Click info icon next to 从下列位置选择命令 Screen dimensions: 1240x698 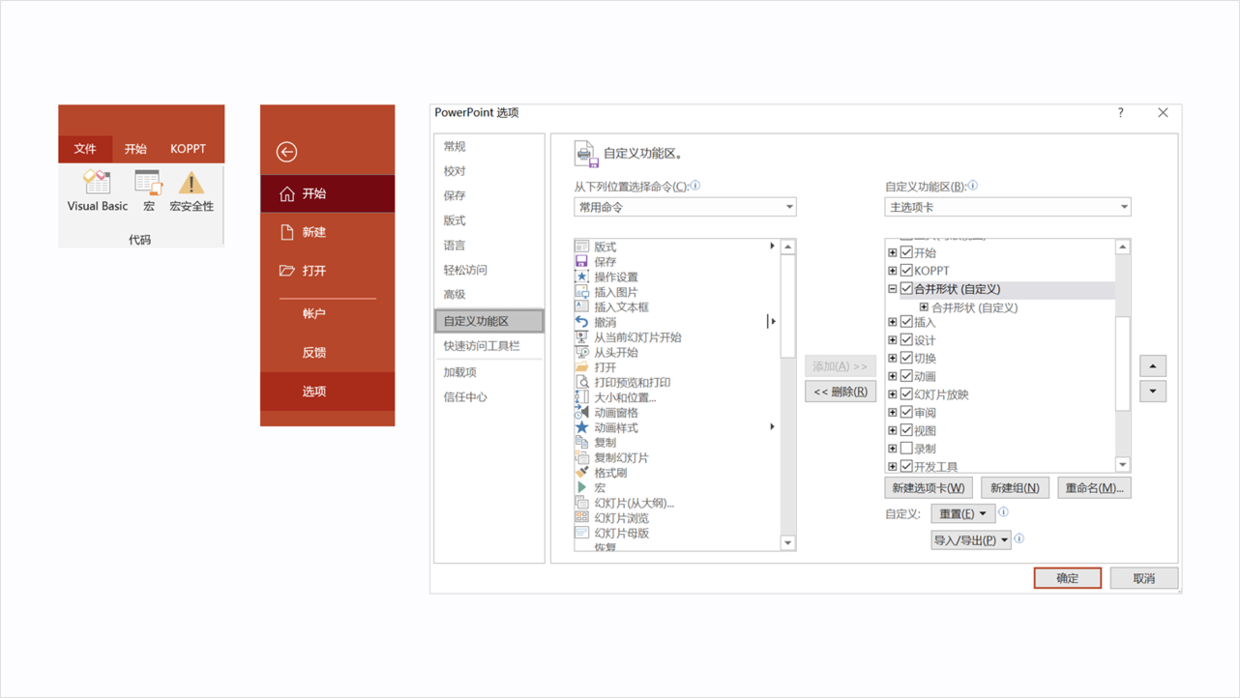[x=695, y=186]
